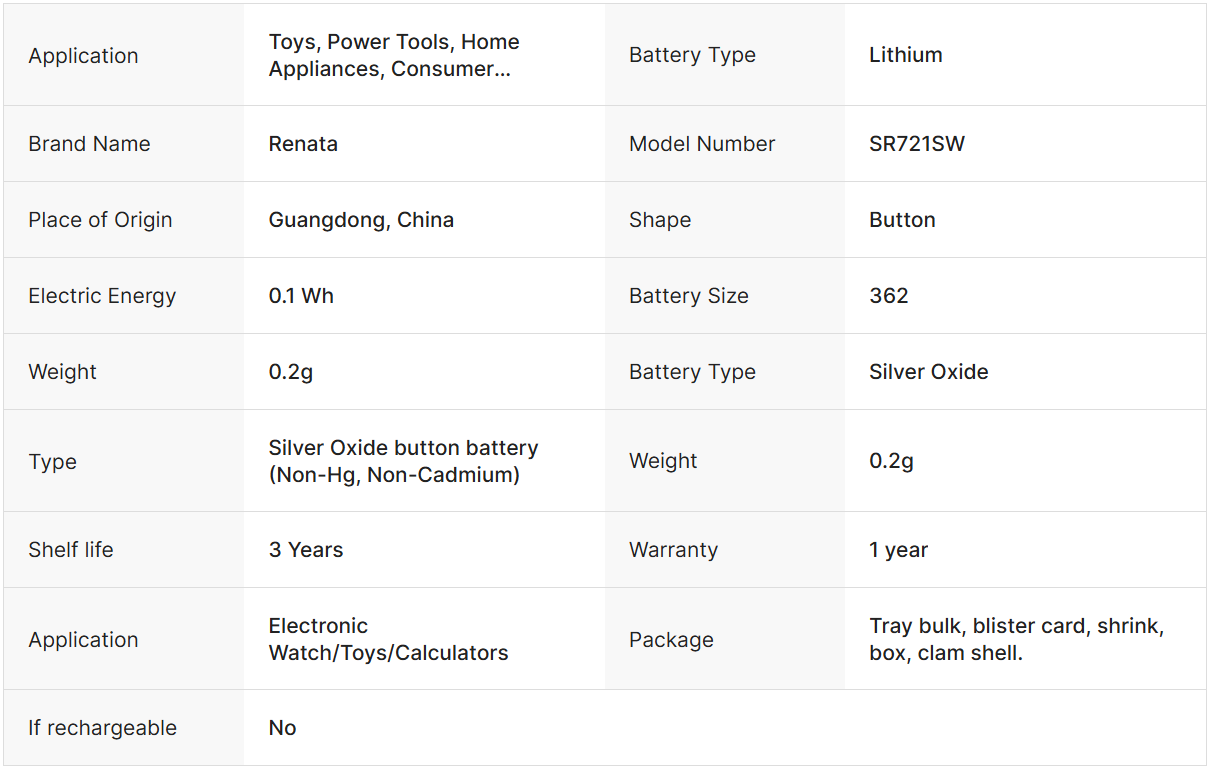Image resolution: width=1211 pixels, height=771 pixels.
Task: Select the "0.1 Wh" energy value
Action: 301,296
